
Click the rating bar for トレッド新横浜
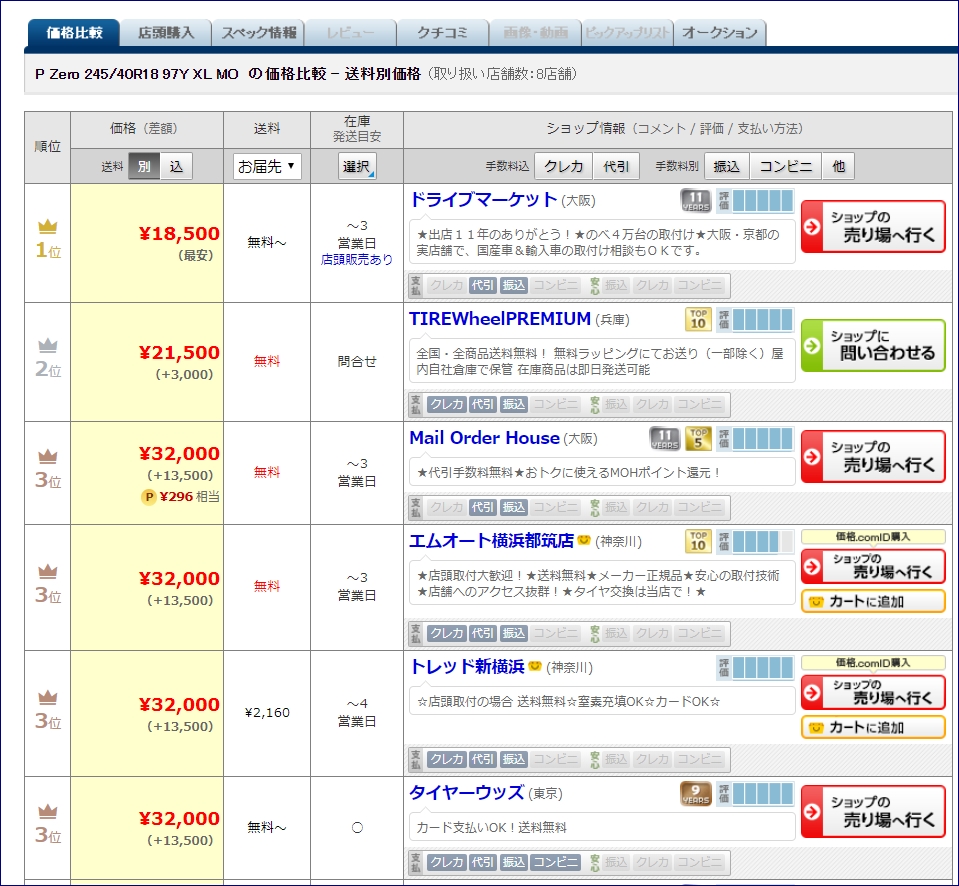pyautogui.click(x=755, y=668)
